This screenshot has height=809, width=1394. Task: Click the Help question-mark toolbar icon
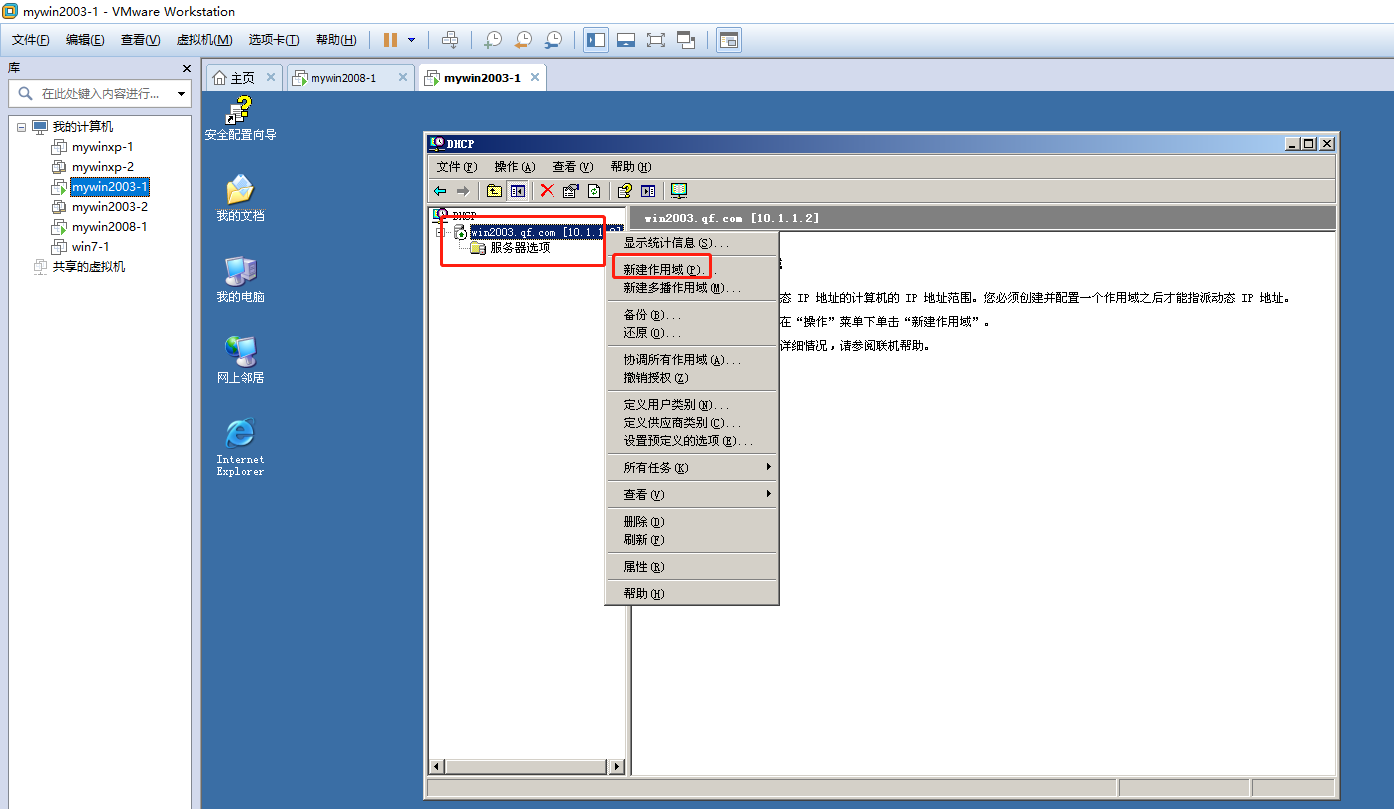625,191
